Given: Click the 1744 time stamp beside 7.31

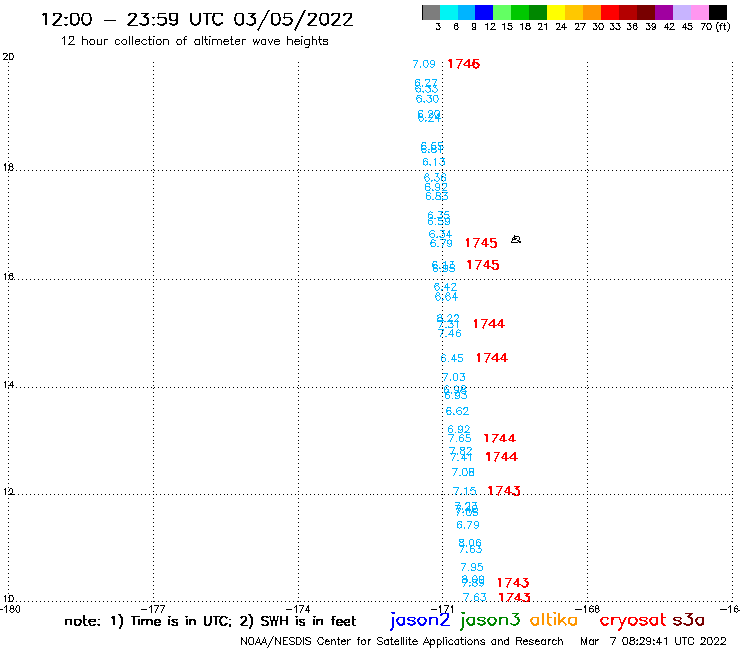Looking at the screenshot, I should 488,324.
